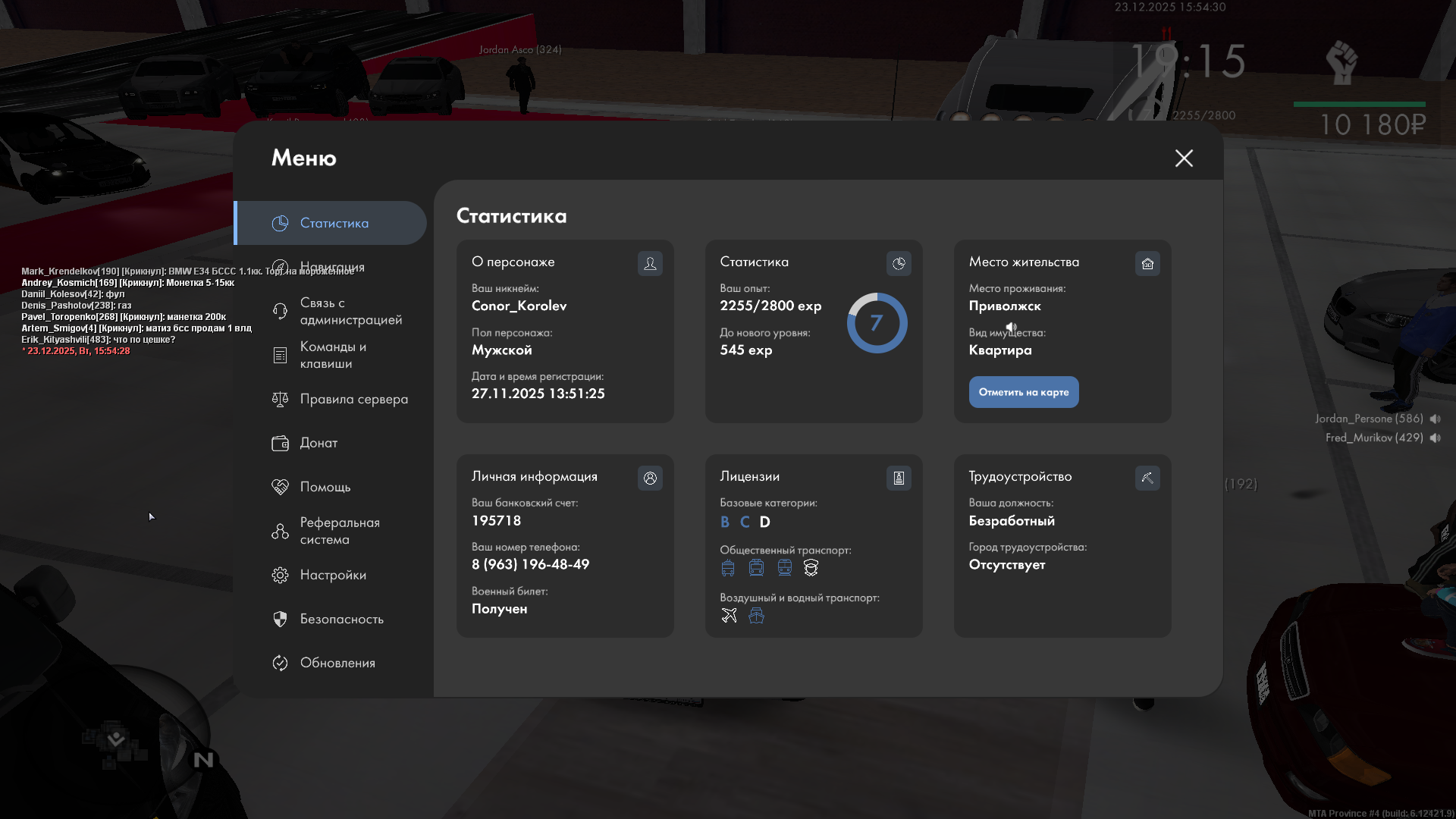The width and height of the screenshot is (1456, 819).
Task: Toggle voice speaker next to Fred_Murikov
Action: point(1435,438)
